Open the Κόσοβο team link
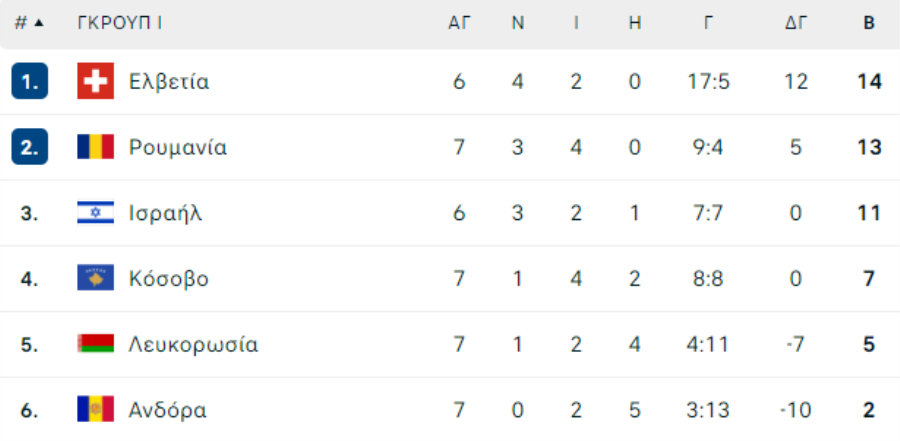The height and width of the screenshot is (441, 900). click(168, 279)
